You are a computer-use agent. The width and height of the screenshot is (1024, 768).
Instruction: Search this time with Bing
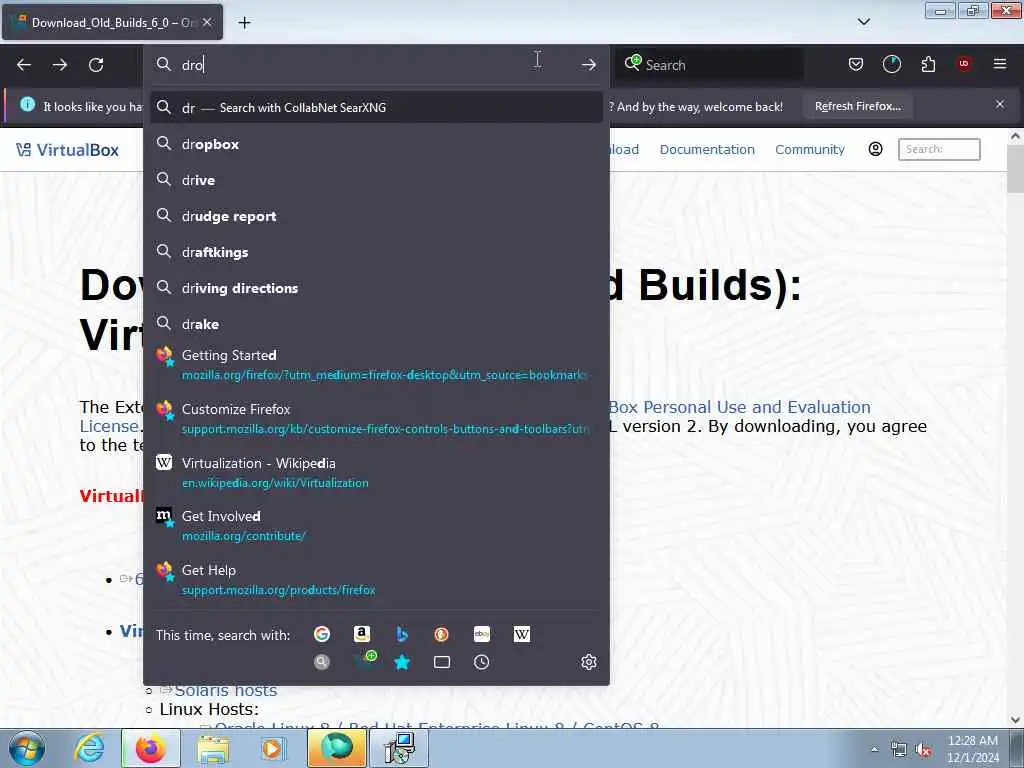(402, 634)
